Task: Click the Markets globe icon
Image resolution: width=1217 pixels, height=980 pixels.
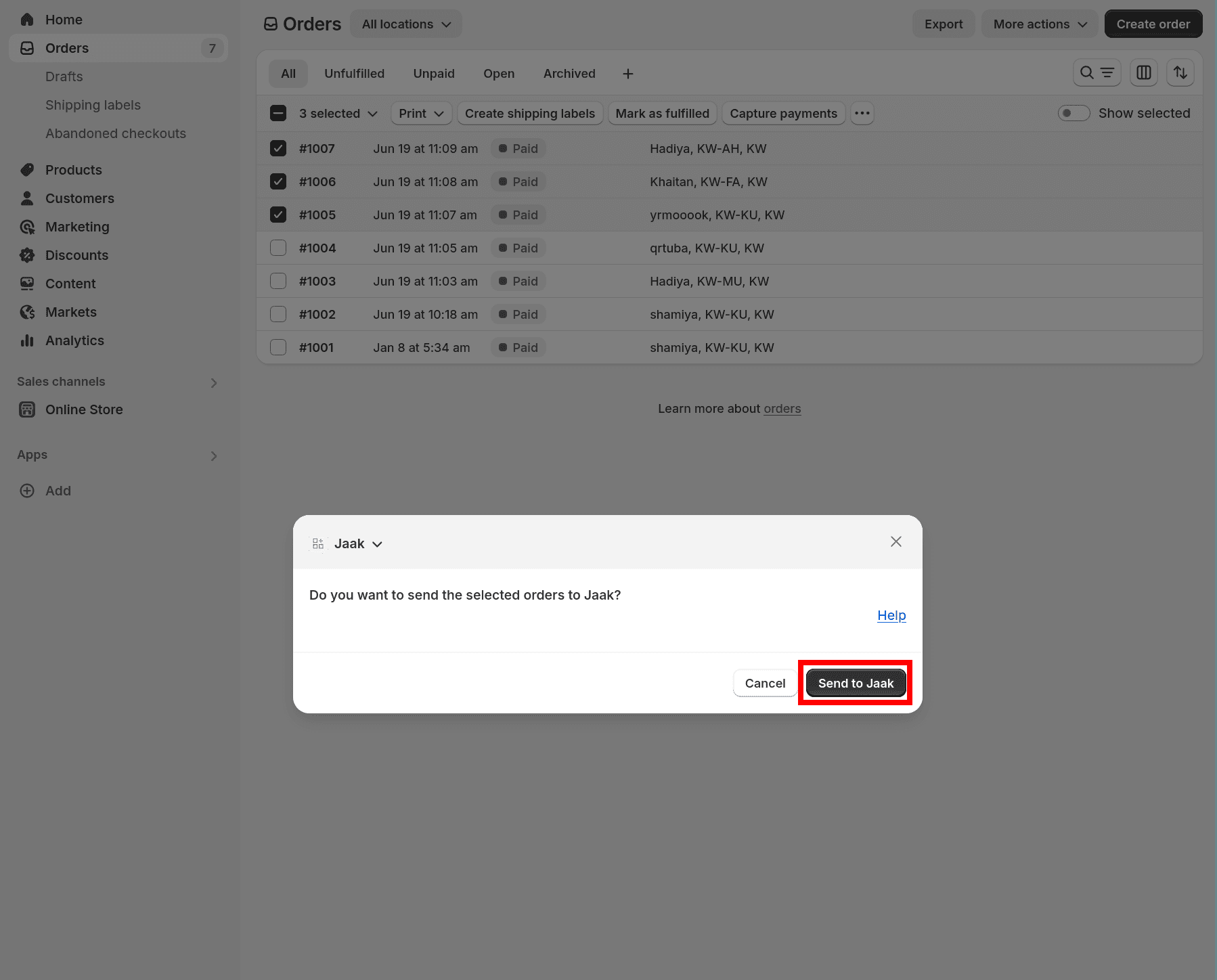Action: [27, 312]
